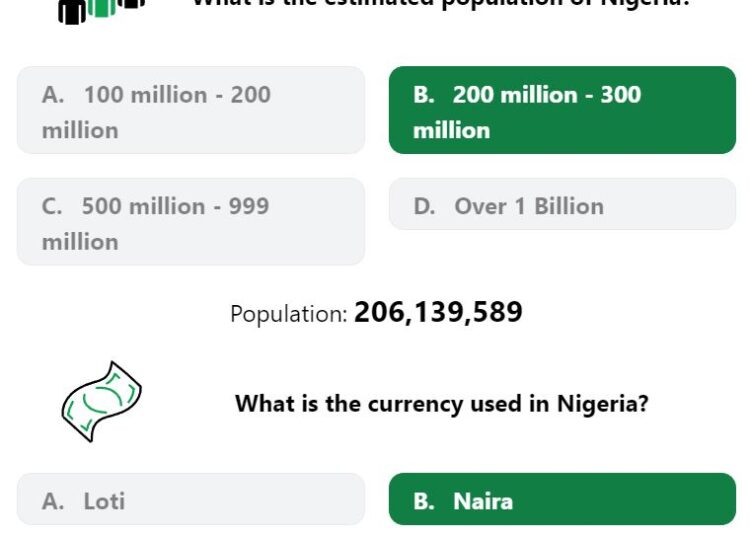Click second-line 'million' in green option B
The width and height of the screenshot is (750, 536).
[x=452, y=131]
